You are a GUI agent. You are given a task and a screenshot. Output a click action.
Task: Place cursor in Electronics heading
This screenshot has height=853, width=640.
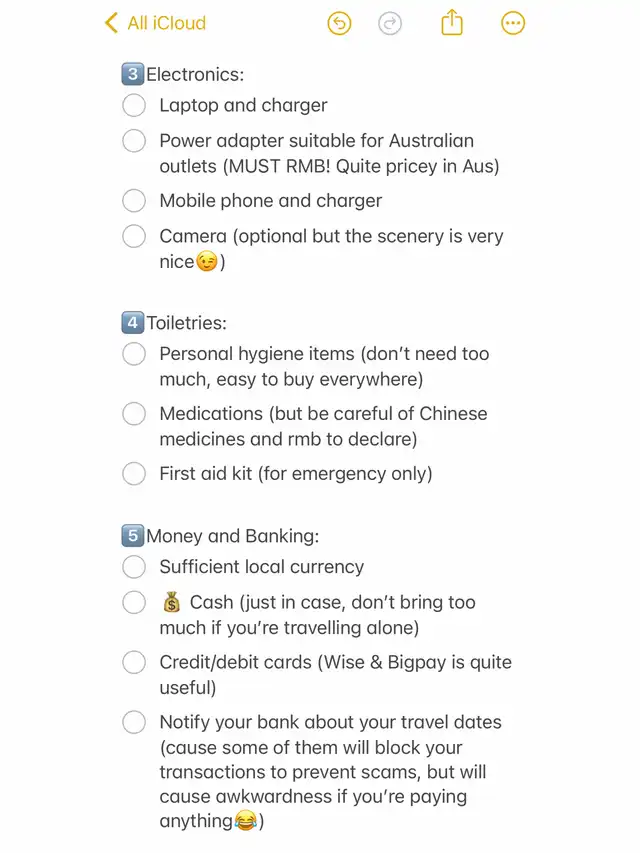click(195, 74)
